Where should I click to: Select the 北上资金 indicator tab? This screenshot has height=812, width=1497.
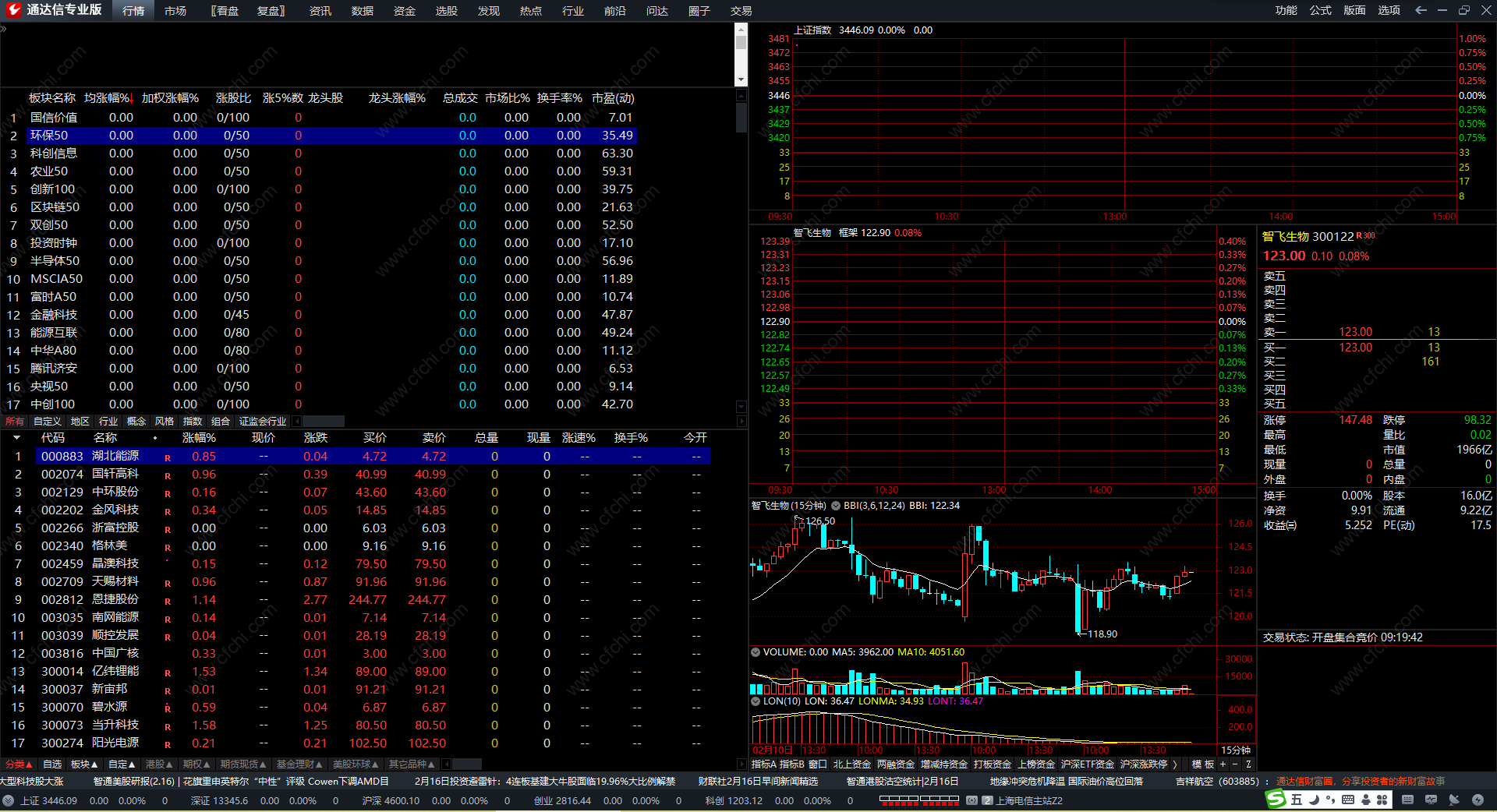pyautogui.click(x=852, y=764)
